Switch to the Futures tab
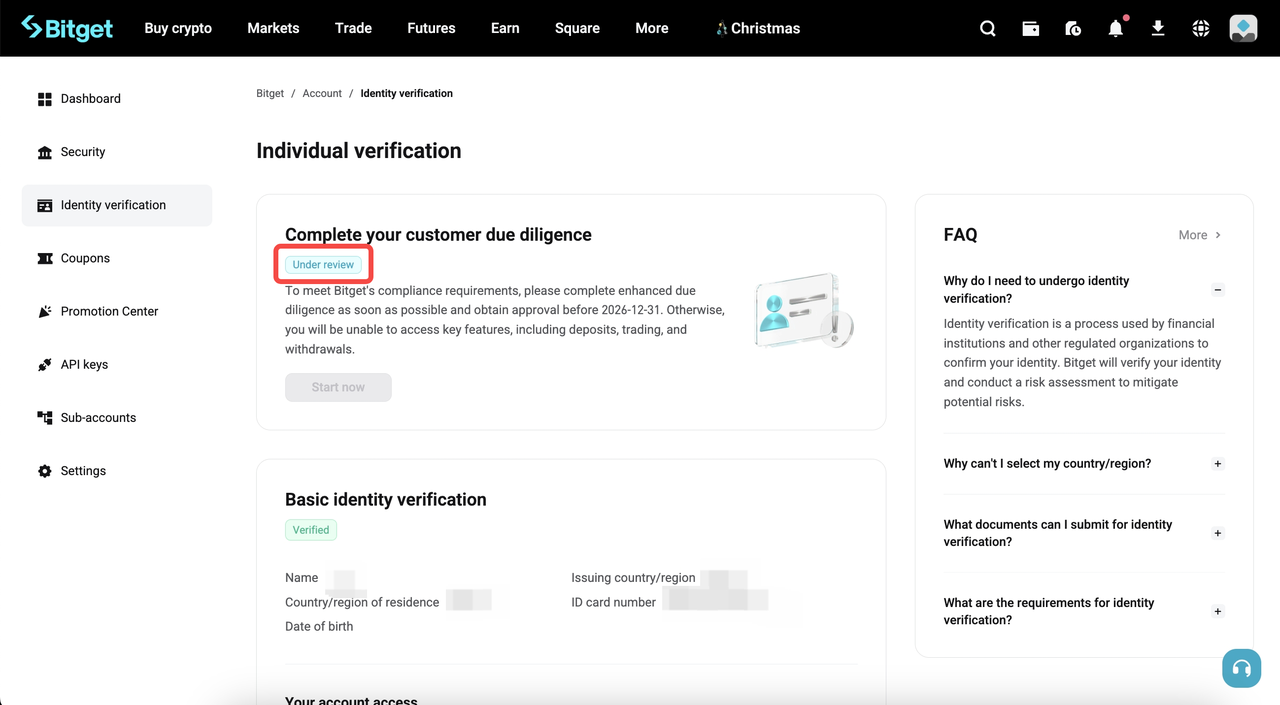This screenshot has width=1280, height=705. point(431,28)
